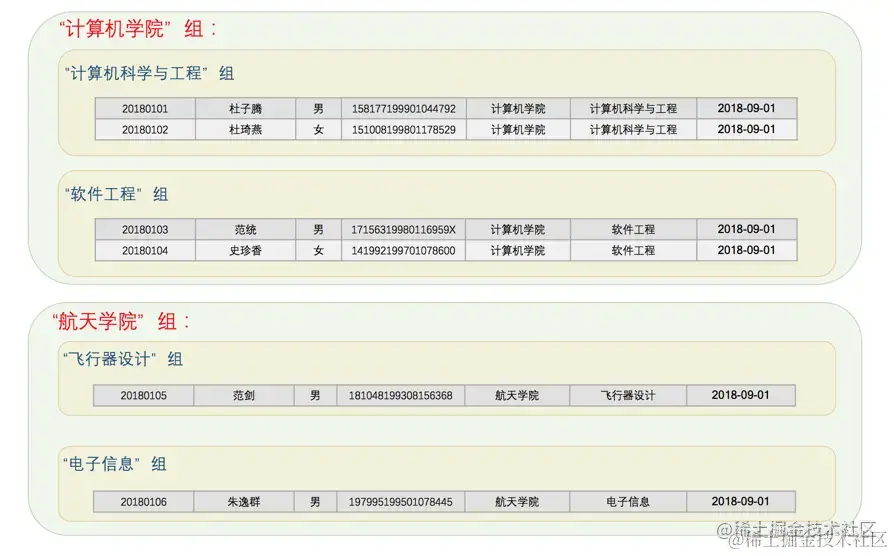Select ID number 151008199801178529

404,129
